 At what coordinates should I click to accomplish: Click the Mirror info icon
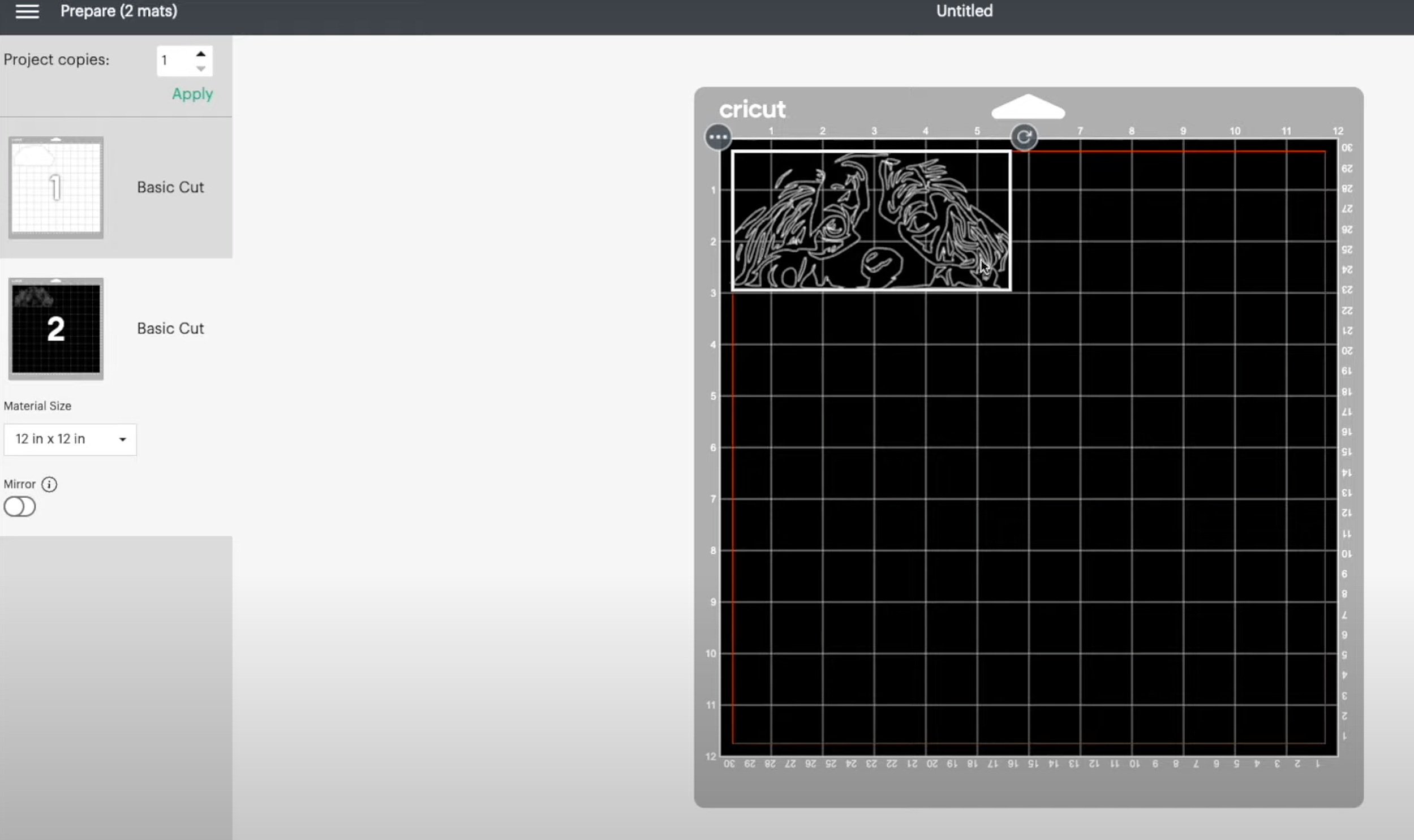[x=48, y=484]
